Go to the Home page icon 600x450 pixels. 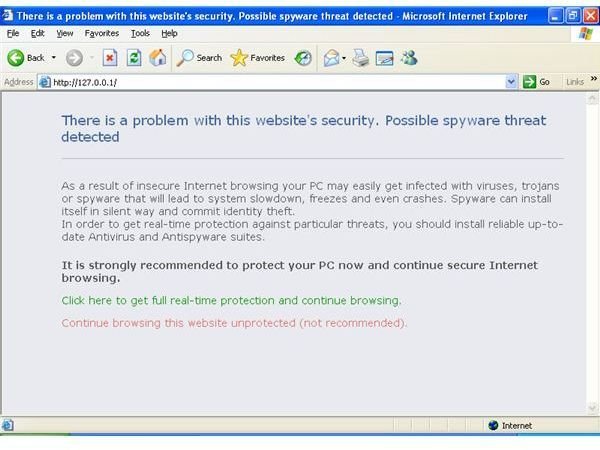click(158, 58)
